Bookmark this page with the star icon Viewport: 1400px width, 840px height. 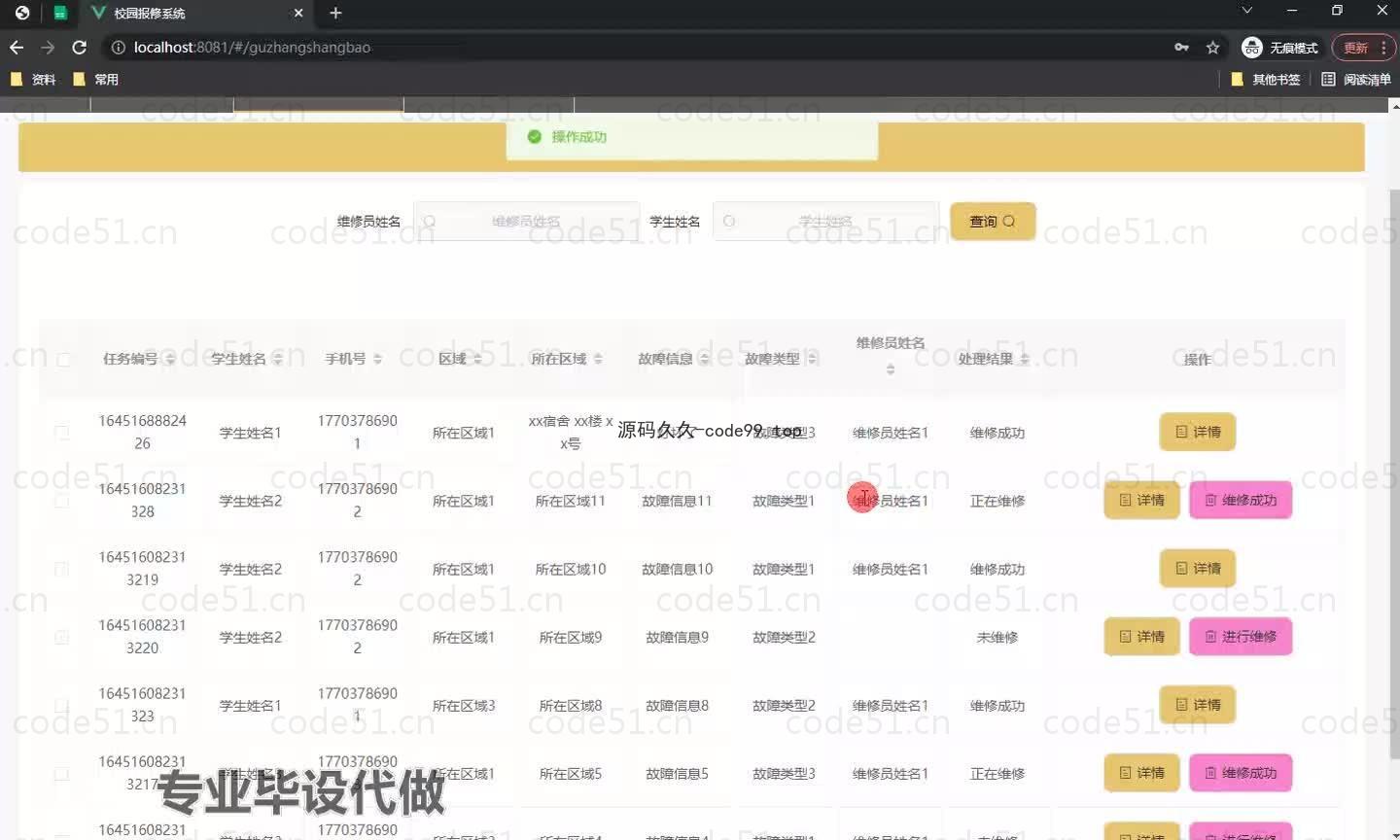click(1212, 48)
